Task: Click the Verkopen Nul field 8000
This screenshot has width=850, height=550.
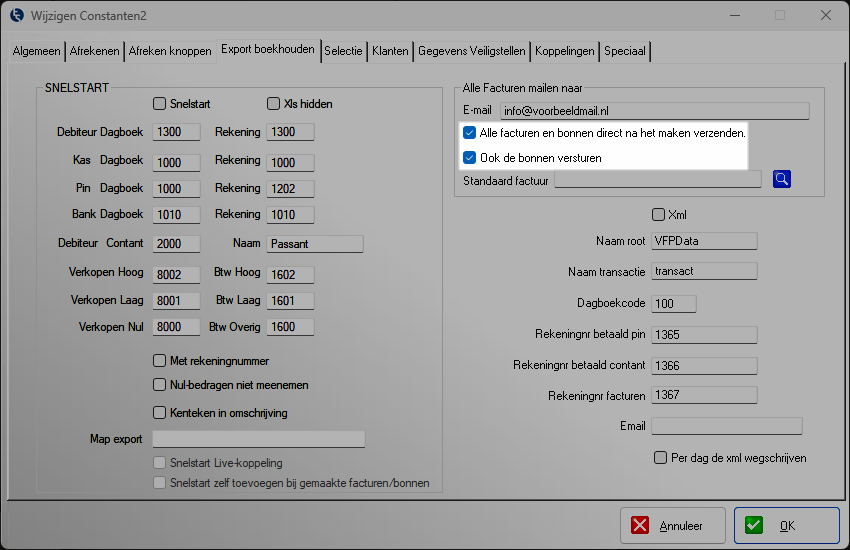Action: [176, 327]
